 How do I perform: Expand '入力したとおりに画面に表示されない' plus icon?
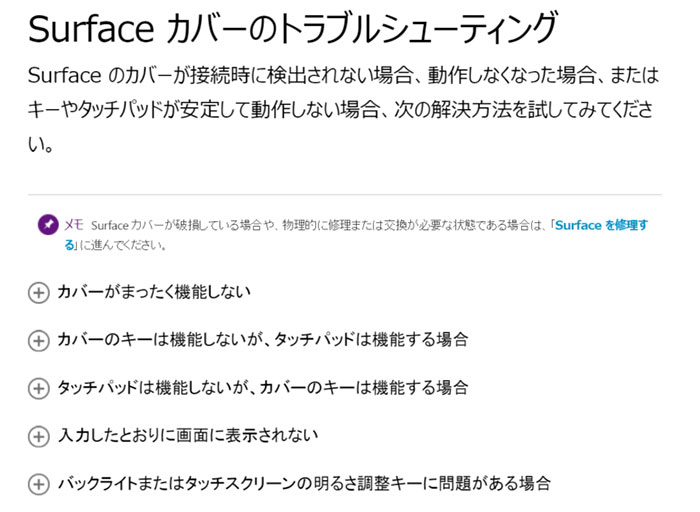(38, 437)
